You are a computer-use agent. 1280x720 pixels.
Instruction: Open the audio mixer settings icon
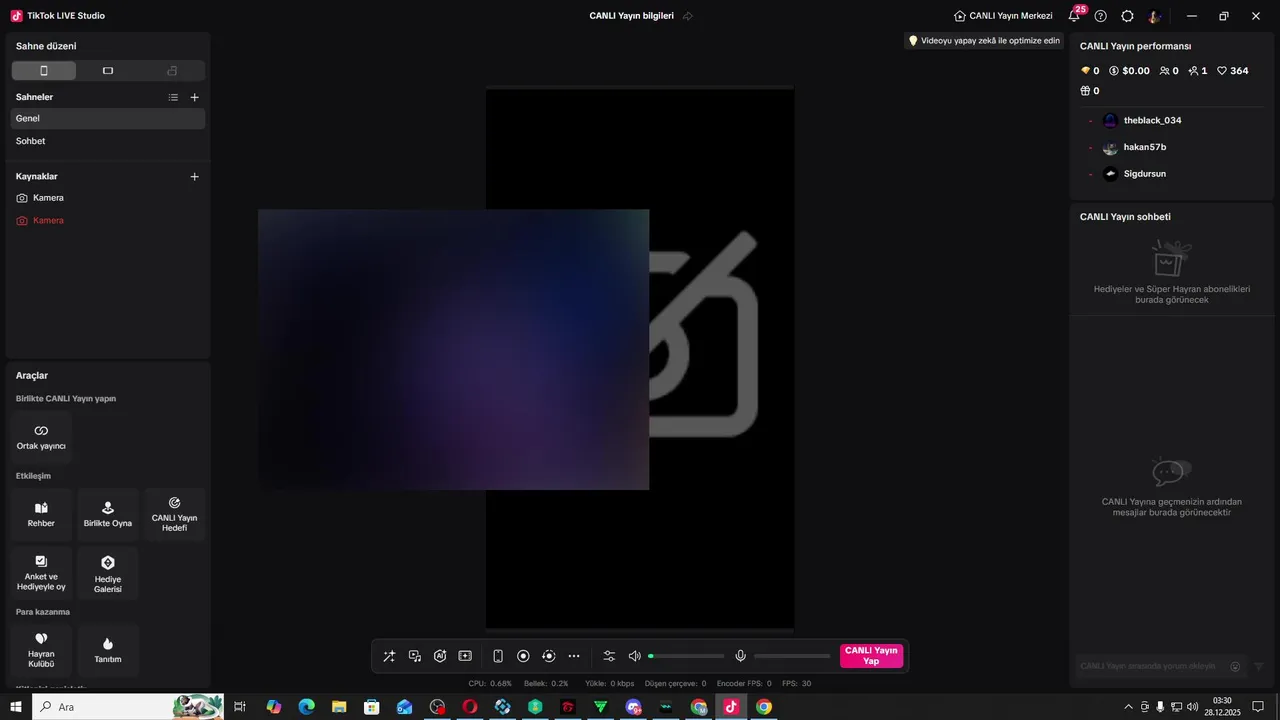(609, 656)
